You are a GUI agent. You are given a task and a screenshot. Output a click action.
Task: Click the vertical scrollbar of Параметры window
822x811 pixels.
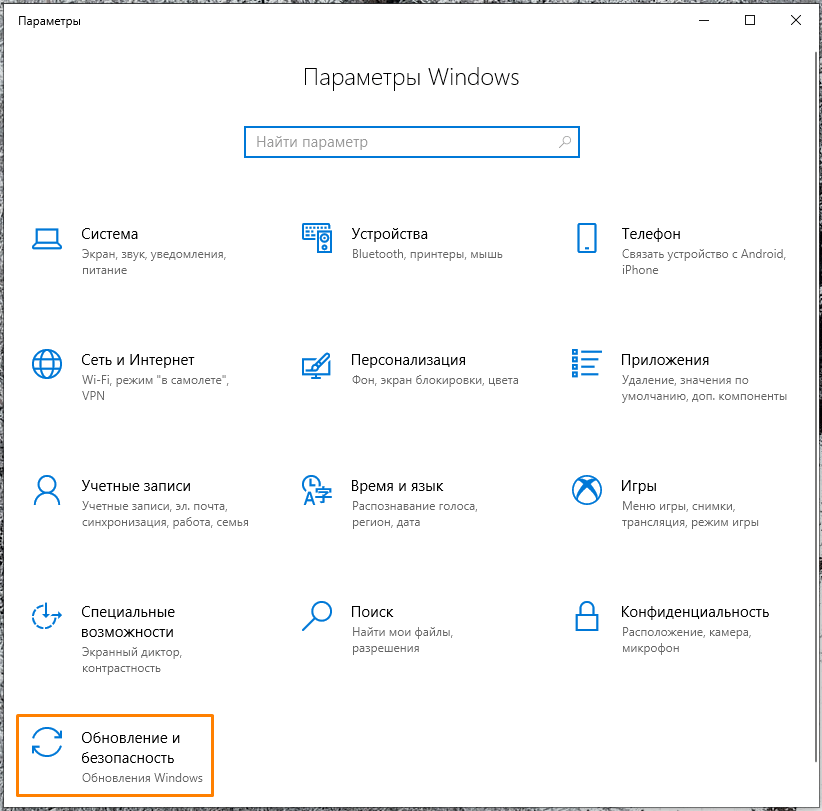pos(817,406)
